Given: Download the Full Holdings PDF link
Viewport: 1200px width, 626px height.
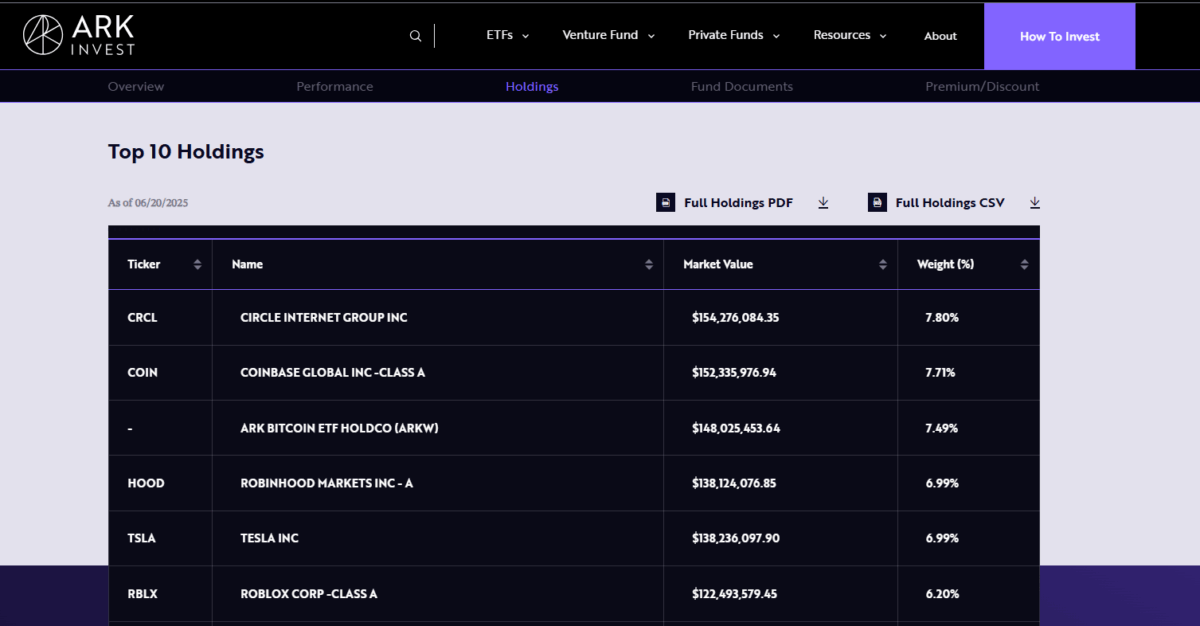Looking at the screenshot, I should pos(738,202).
